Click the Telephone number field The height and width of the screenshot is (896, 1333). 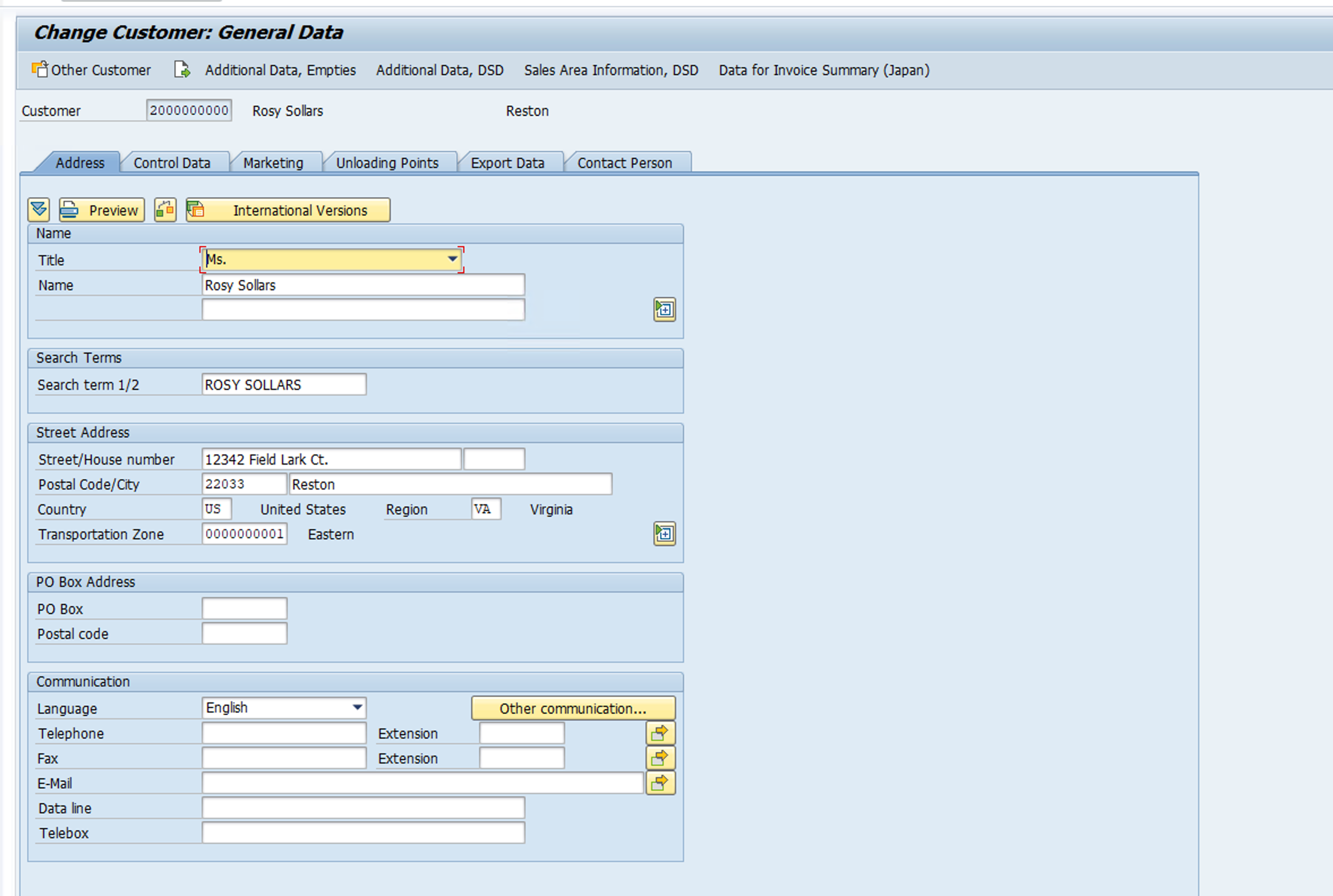click(284, 733)
